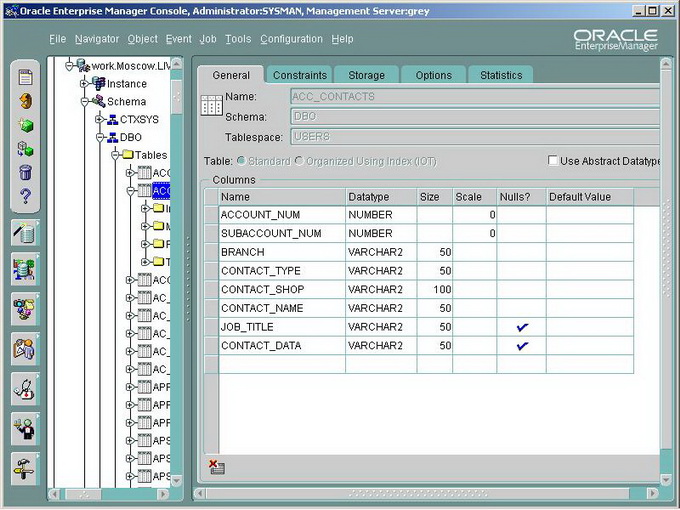Switch to the Options tab
The height and width of the screenshot is (510, 680).
(434, 75)
